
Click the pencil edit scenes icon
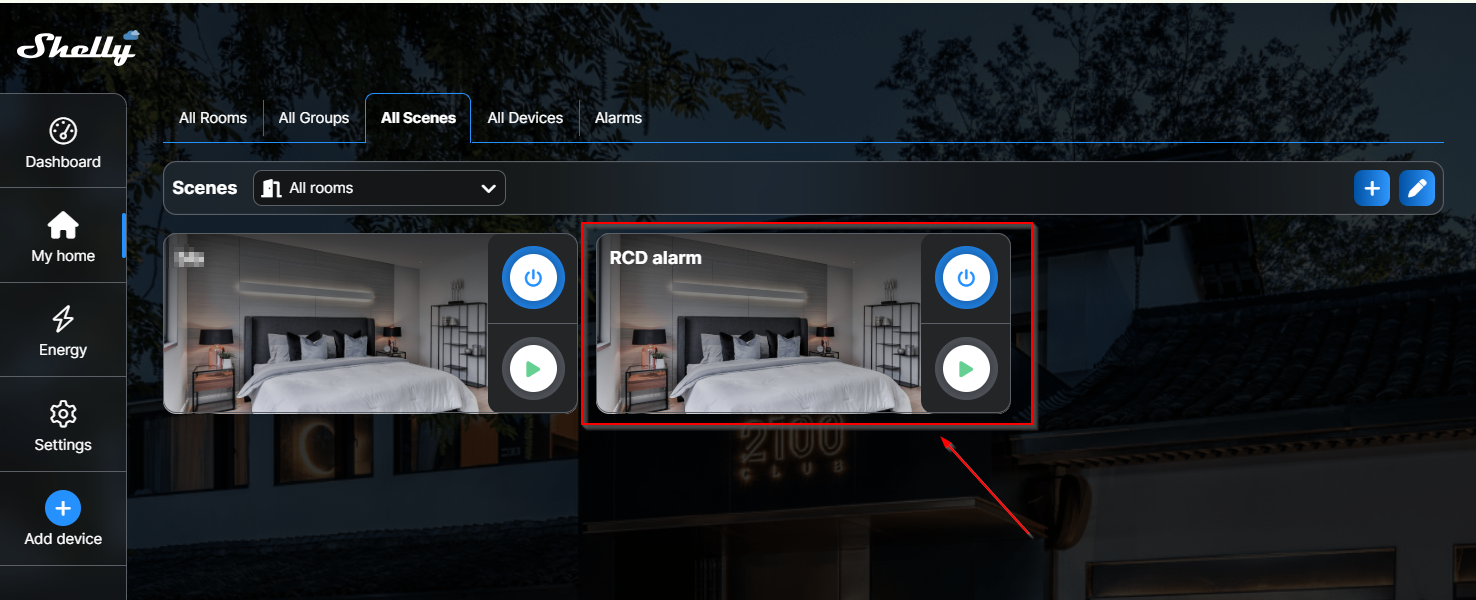click(1416, 188)
